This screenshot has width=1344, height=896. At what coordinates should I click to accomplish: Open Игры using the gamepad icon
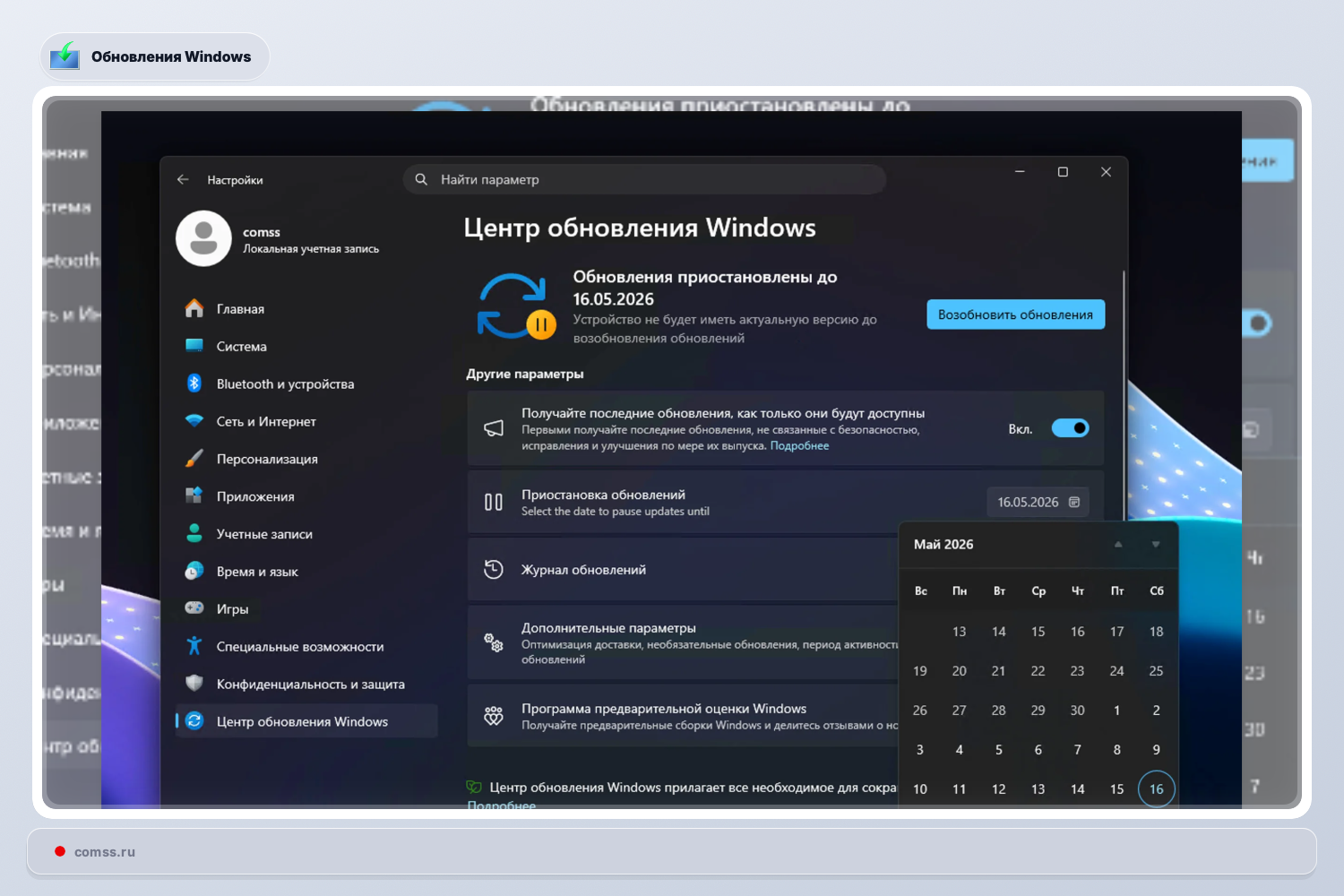coord(194,608)
